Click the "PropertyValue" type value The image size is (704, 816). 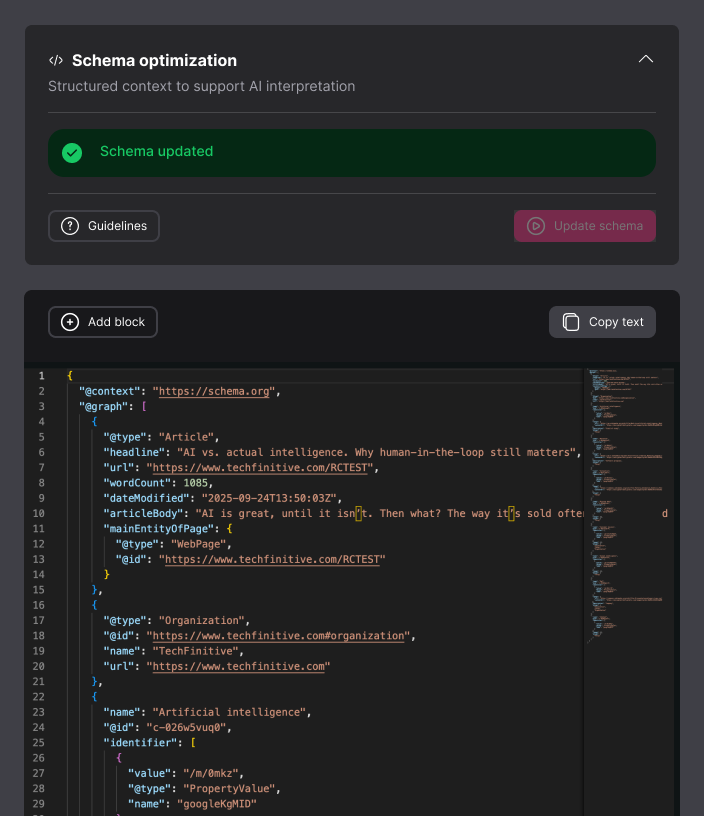[x=229, y=788]
